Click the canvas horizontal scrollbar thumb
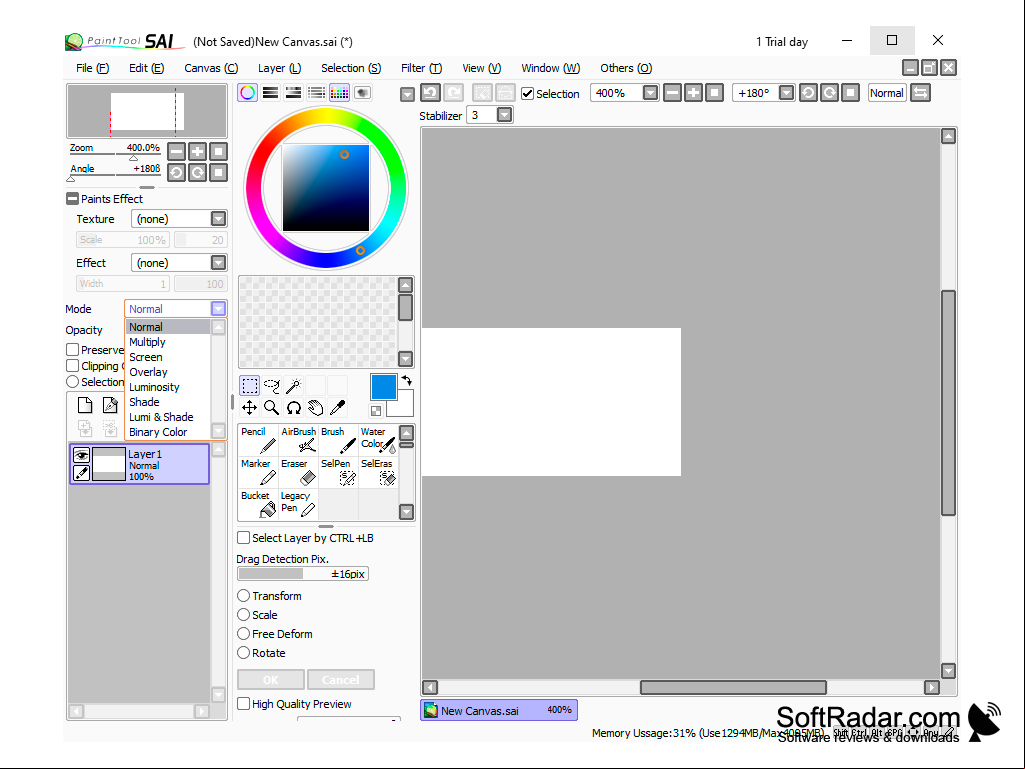 click(733, 687)
